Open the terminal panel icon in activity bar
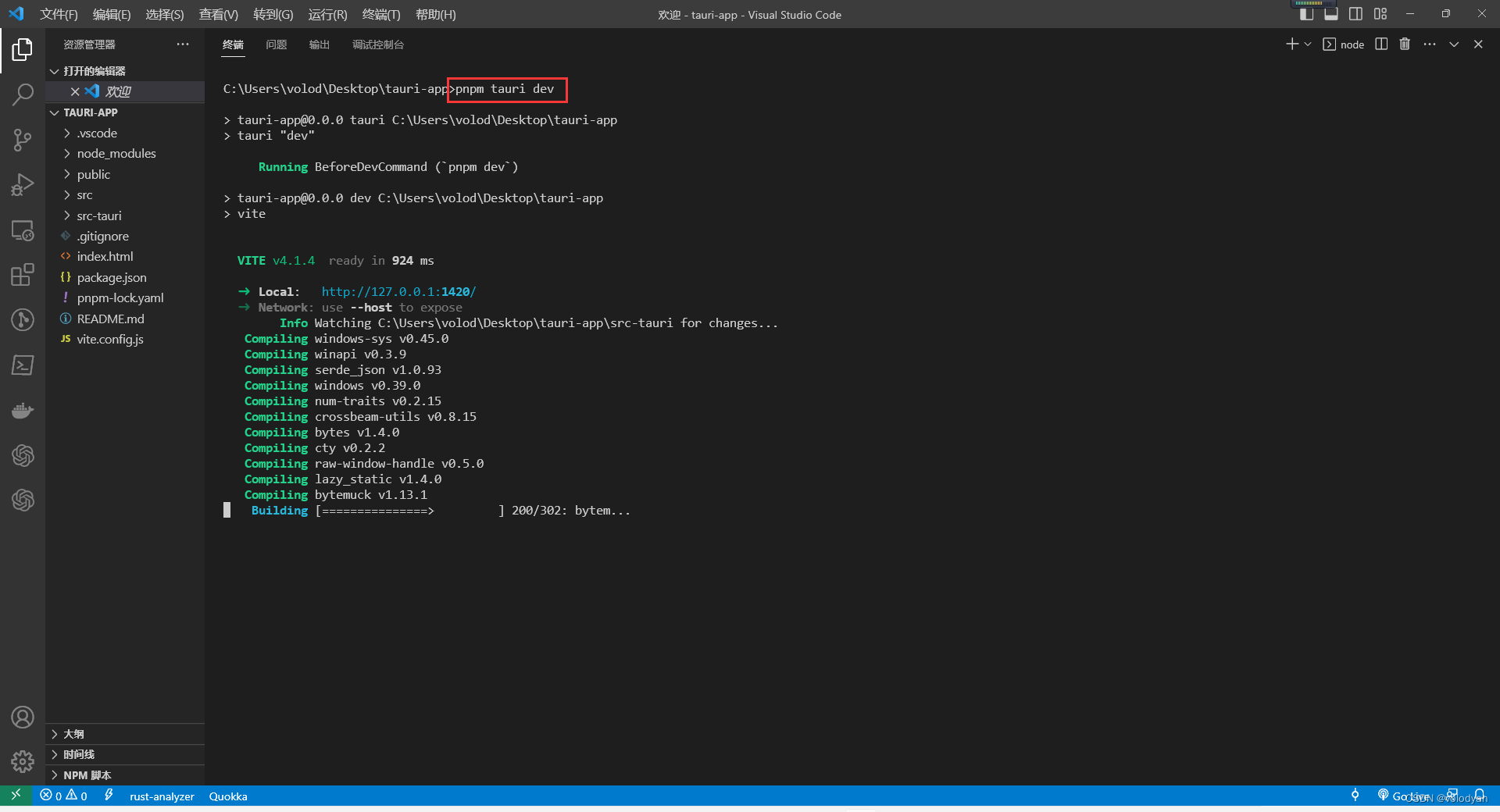Image resolution: width=1500 pixels, height=812 pixels. coord(23,365)
